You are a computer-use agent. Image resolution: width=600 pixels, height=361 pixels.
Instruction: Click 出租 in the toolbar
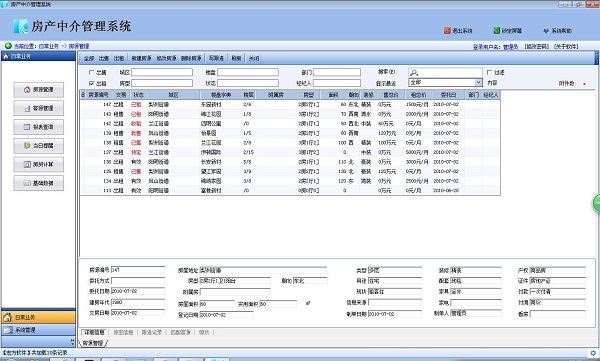point(119,59)
